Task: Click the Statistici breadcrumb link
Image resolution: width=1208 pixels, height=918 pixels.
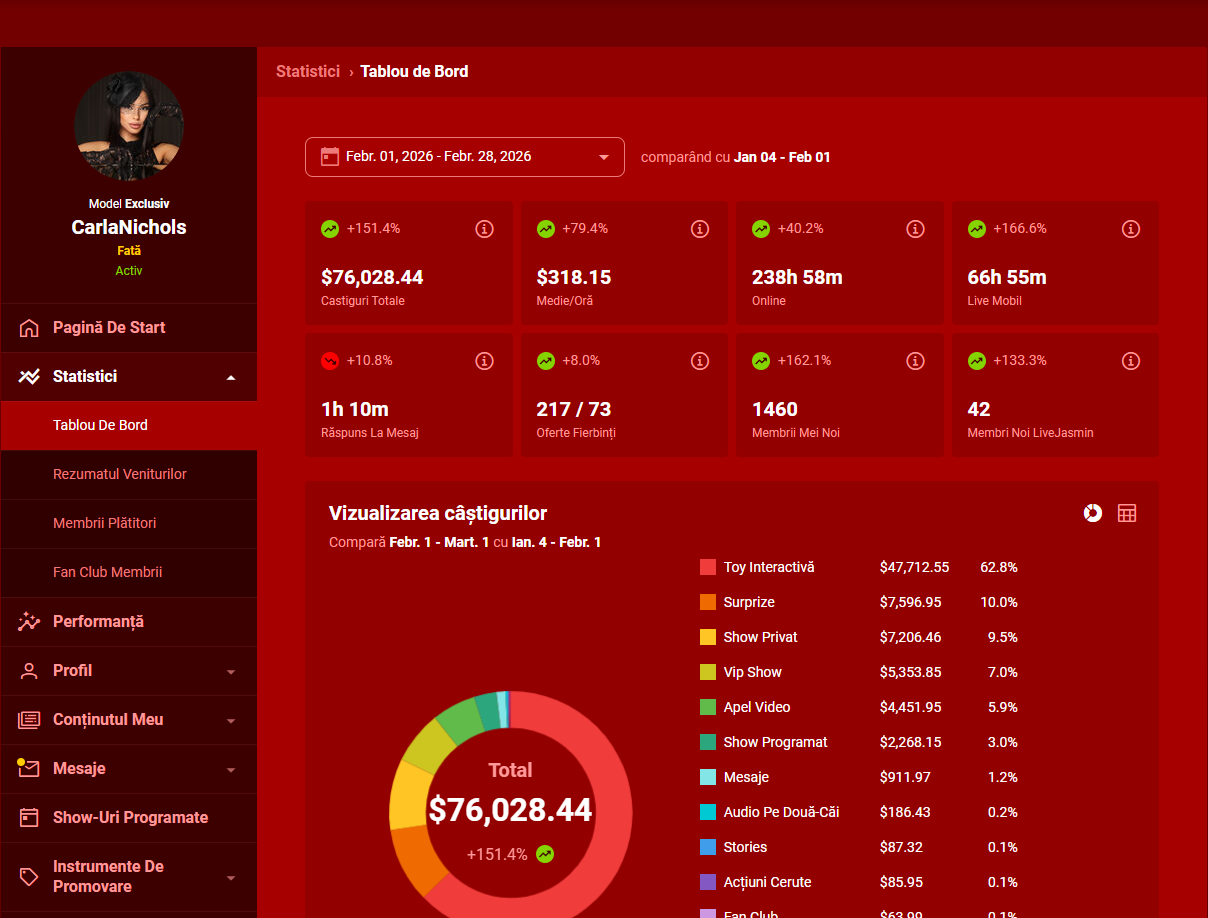Action: [308, 72]
